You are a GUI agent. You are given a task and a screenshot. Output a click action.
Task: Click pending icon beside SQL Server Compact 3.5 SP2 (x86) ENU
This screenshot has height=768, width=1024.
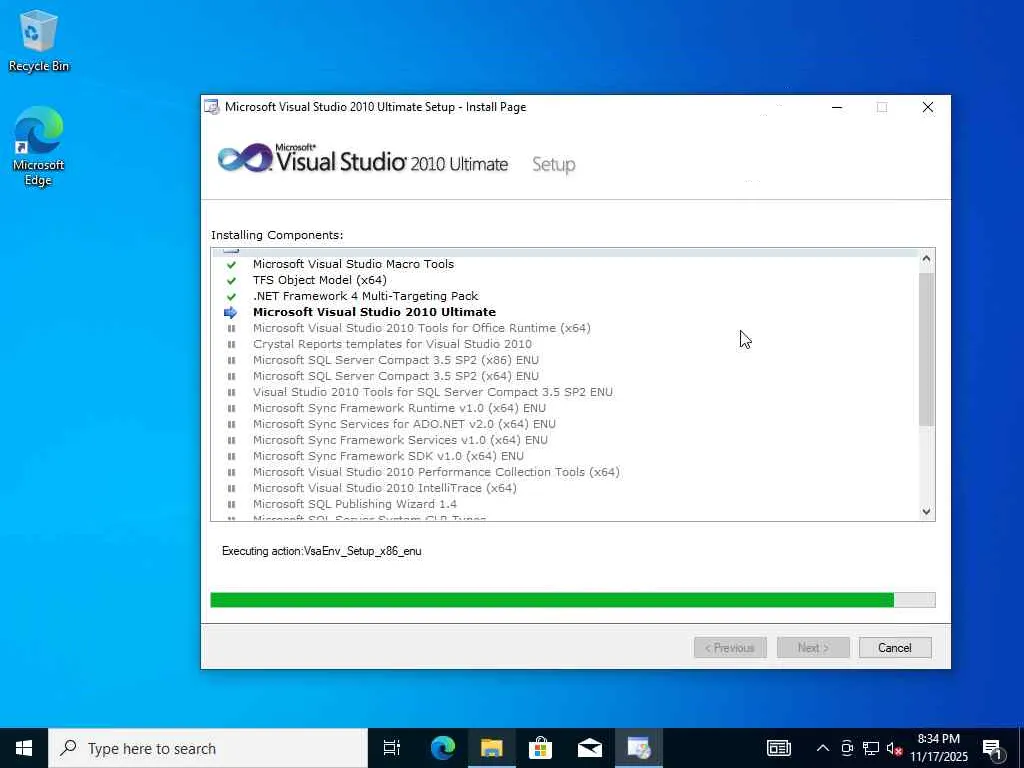(x=231, y=360)
